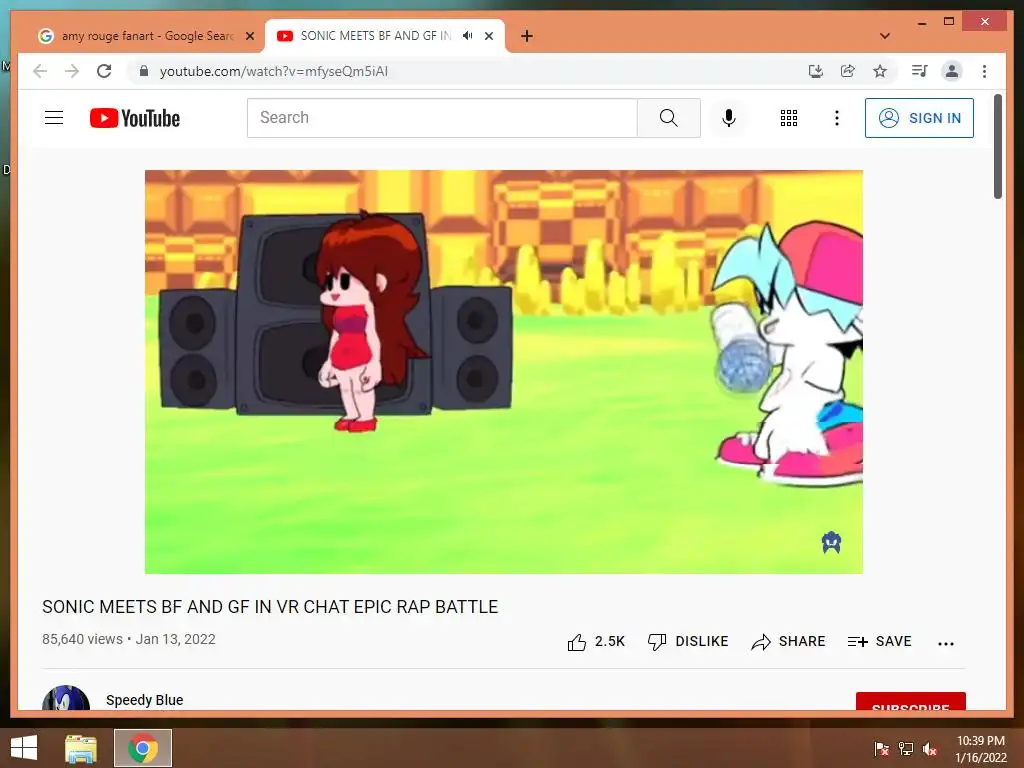Select the SONIC MEETS BF AND GF tab

[x=376, y=36]
